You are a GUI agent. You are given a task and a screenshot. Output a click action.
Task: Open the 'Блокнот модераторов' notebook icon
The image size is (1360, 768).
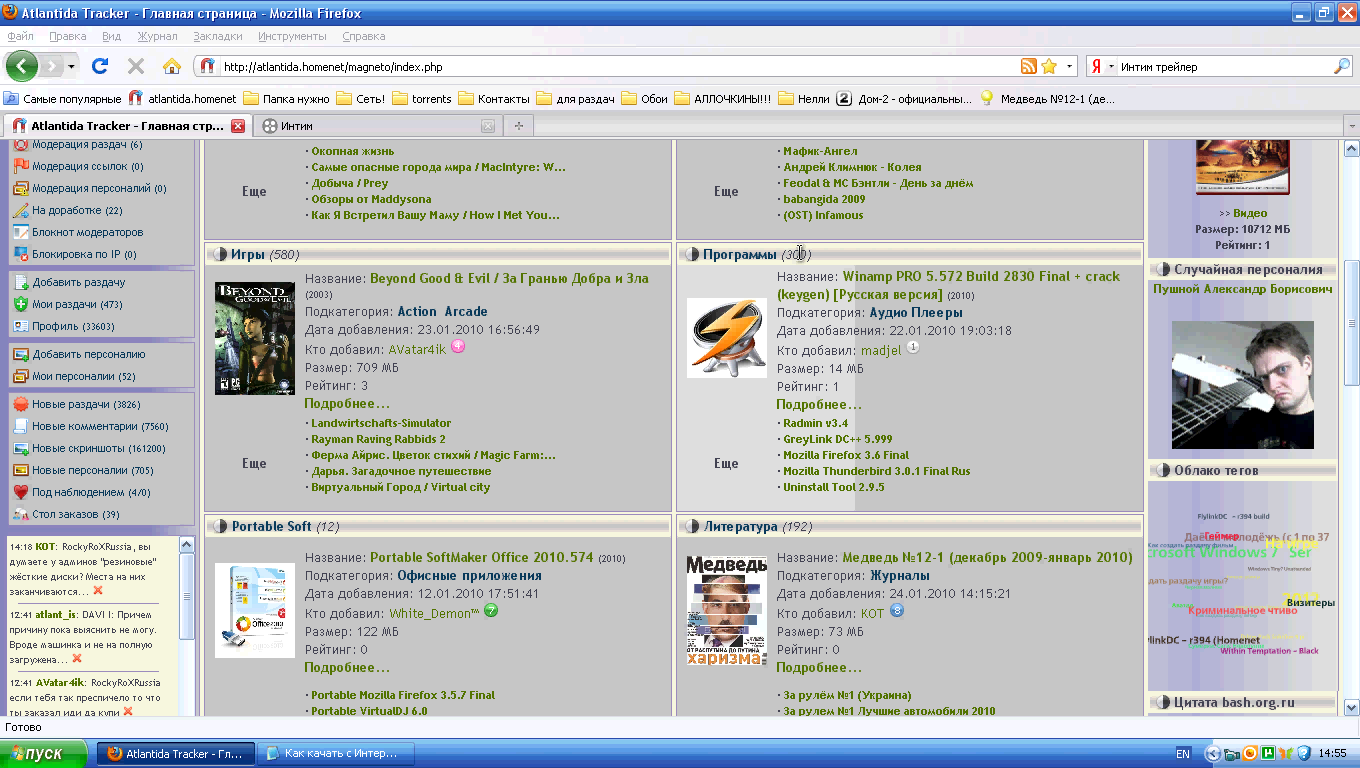21,232
